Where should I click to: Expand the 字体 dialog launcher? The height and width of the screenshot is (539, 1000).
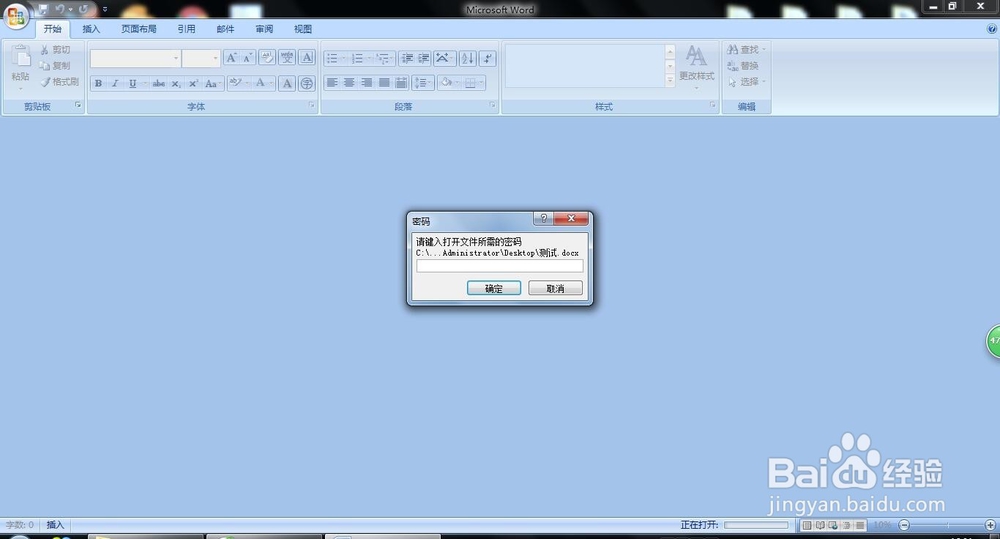click(312, 105)
